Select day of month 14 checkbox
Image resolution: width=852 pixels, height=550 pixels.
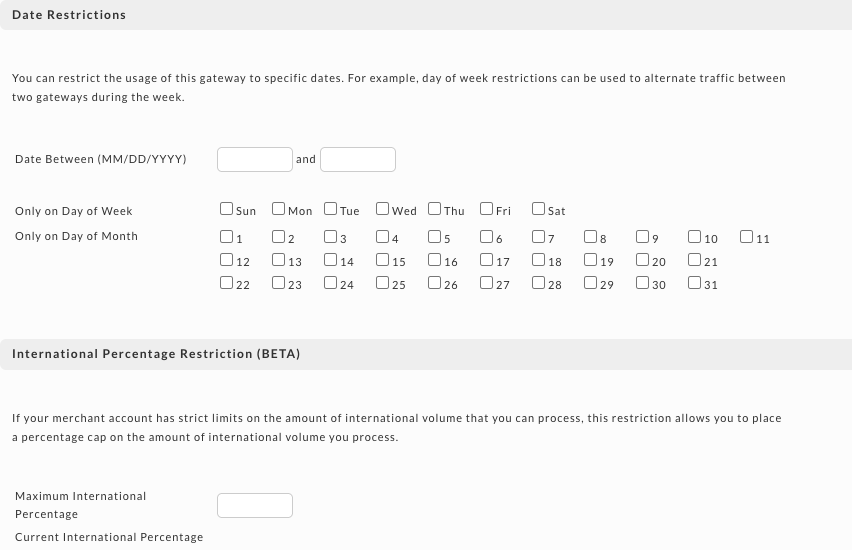330,260
